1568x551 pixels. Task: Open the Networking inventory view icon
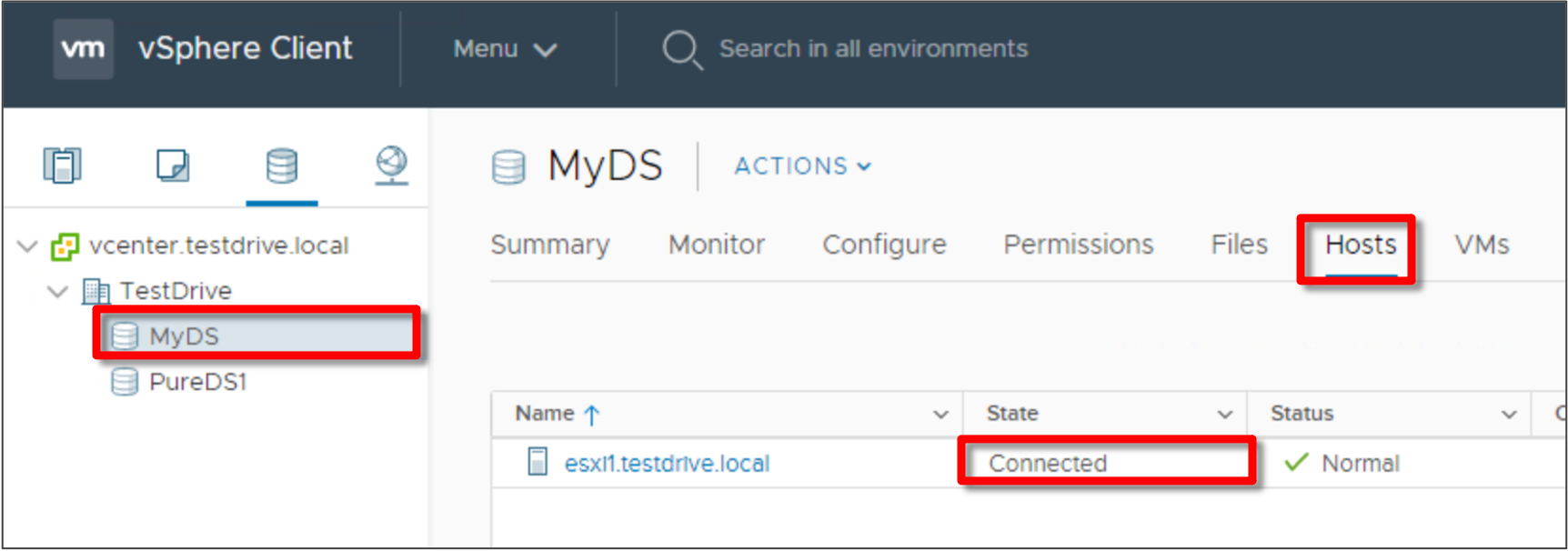coord(392,165)
